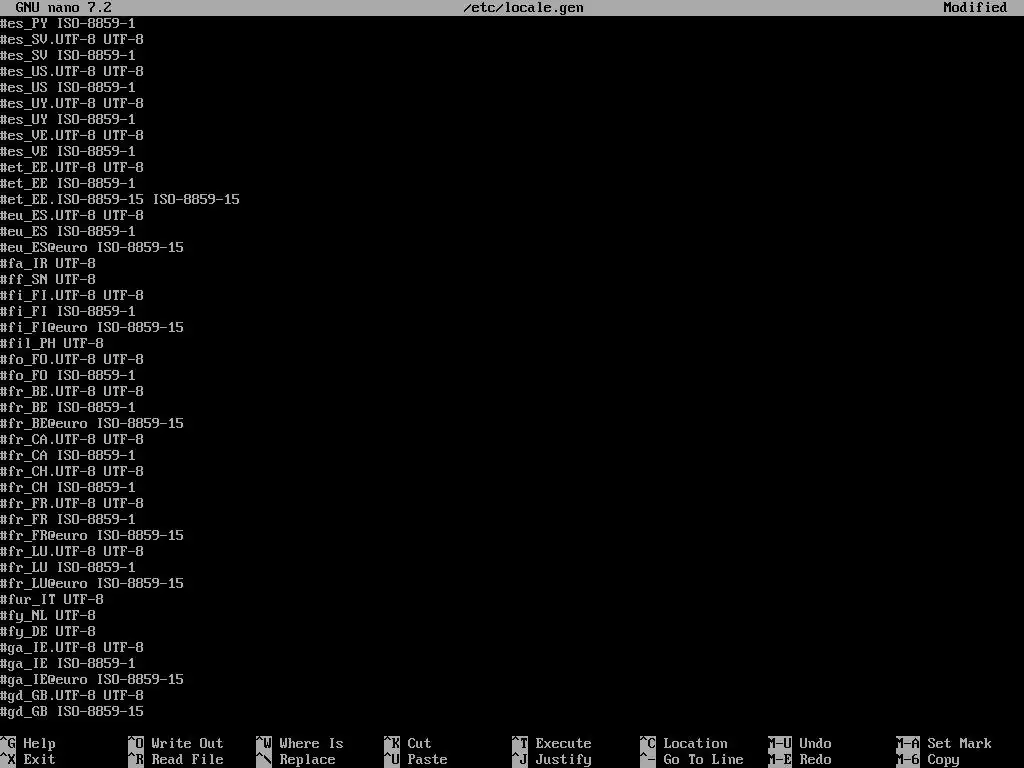Place cursor on line #ff_SN UTF-8

(x=48, y=280)
